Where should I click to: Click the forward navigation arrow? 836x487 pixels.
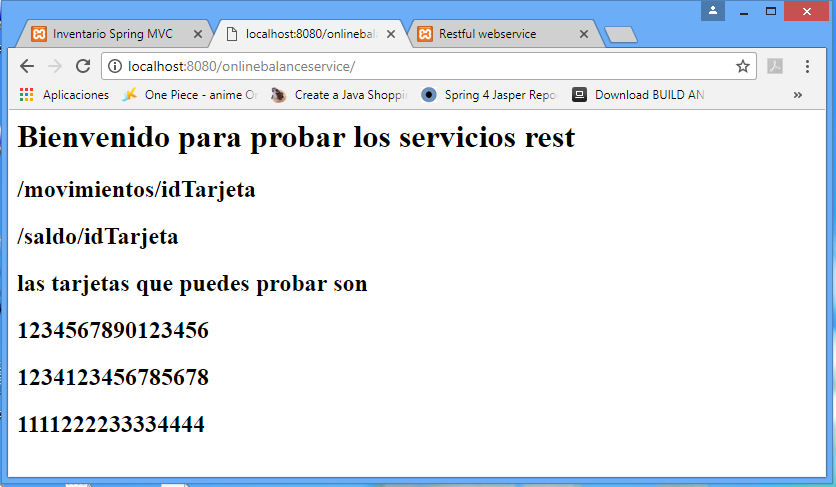pos(55,66)
